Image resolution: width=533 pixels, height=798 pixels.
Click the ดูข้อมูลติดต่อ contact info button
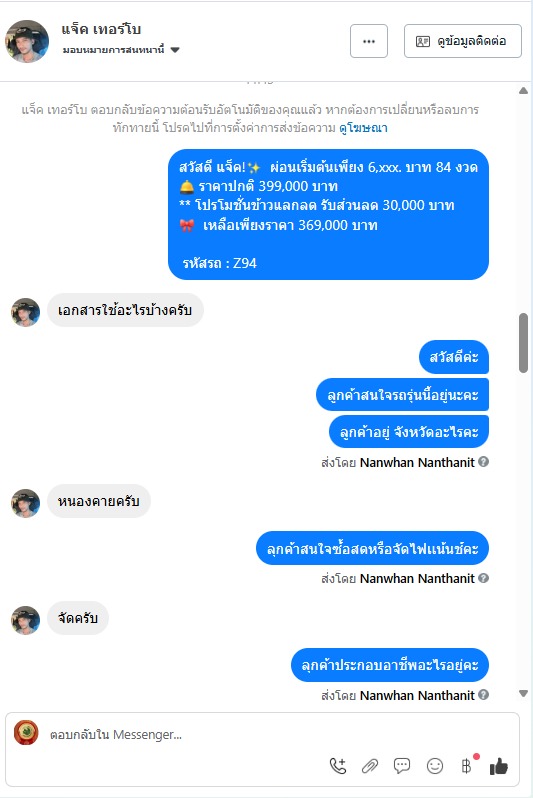tap(463, 41)
